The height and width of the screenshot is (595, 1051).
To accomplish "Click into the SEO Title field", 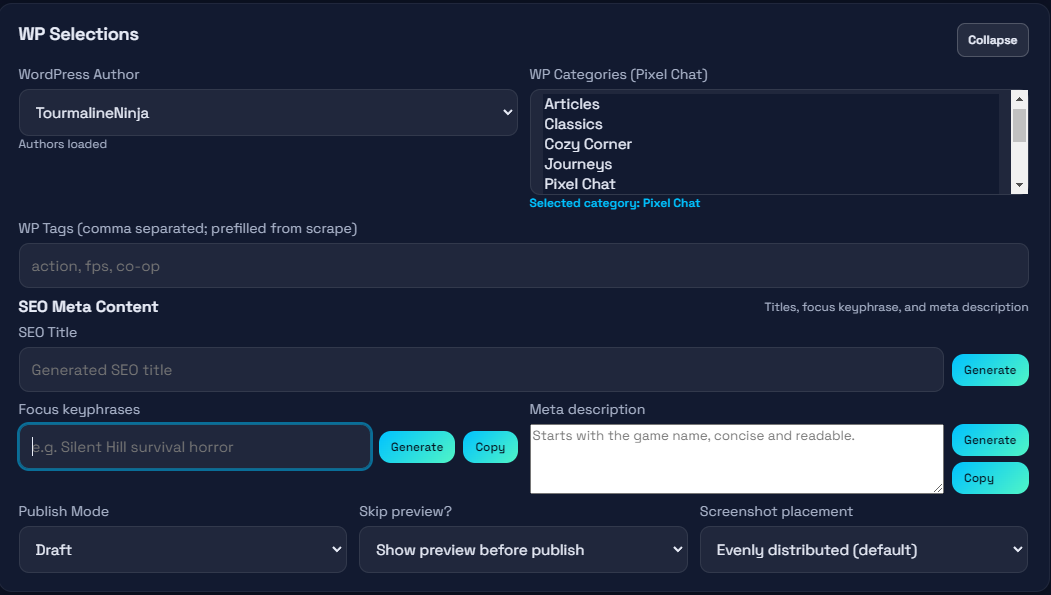I will coord(481,370).
